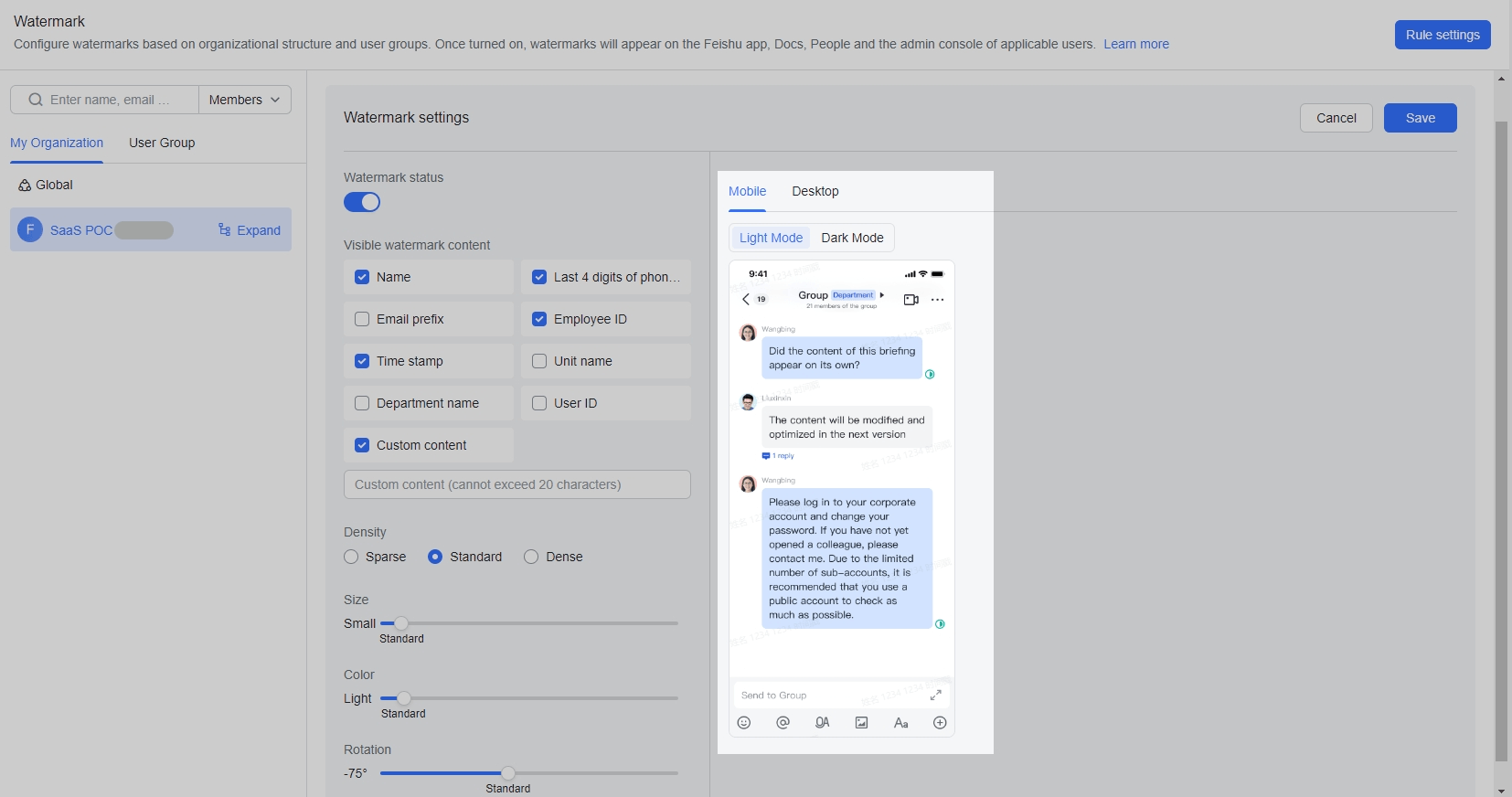
Task: Enable the Email prefix checkbox
Action: coord(362,319)
